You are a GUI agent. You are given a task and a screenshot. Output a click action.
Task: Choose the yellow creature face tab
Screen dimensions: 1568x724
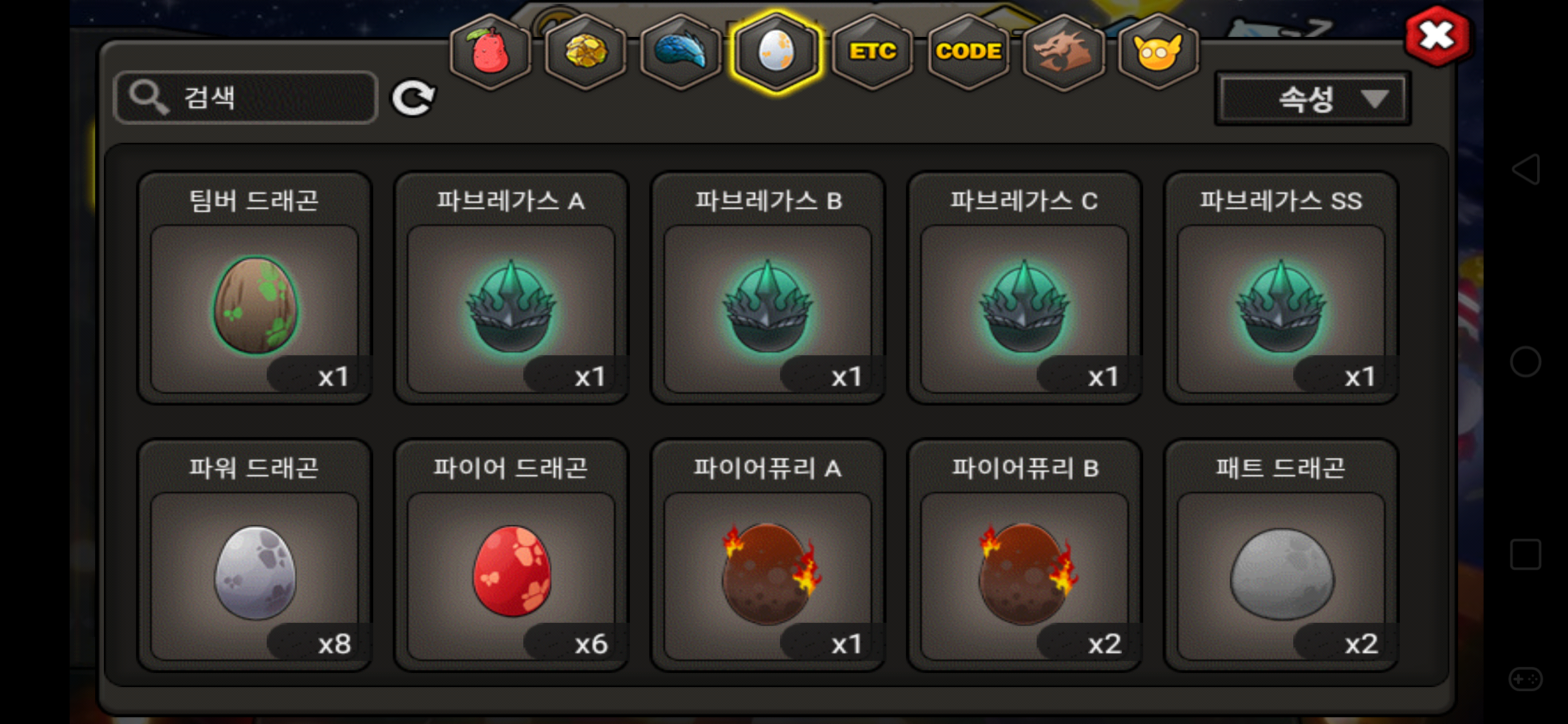click(x=1159, y=52)
